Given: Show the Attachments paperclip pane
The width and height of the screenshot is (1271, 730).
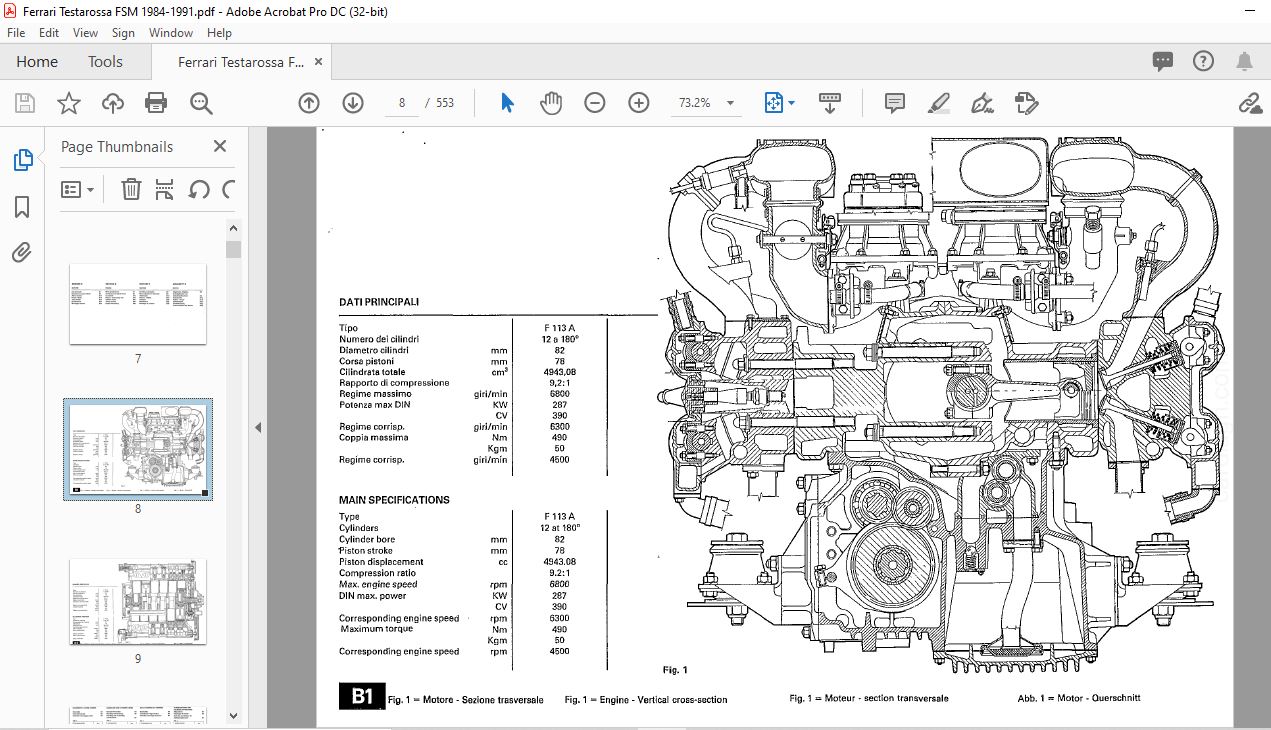Looking at the screenshot, I should pos(22,252).
